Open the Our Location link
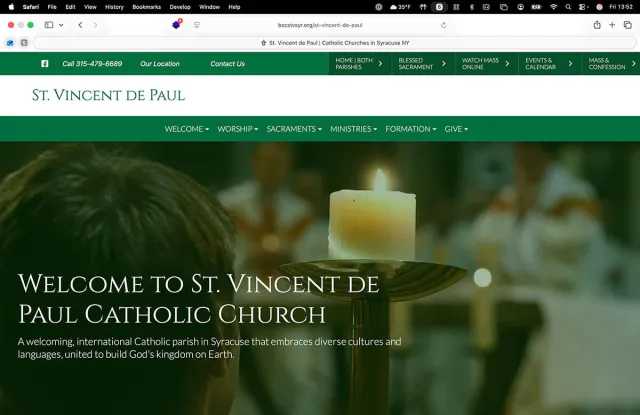The height and width of the screenshot is (415, 640). [x=160, y=64]
